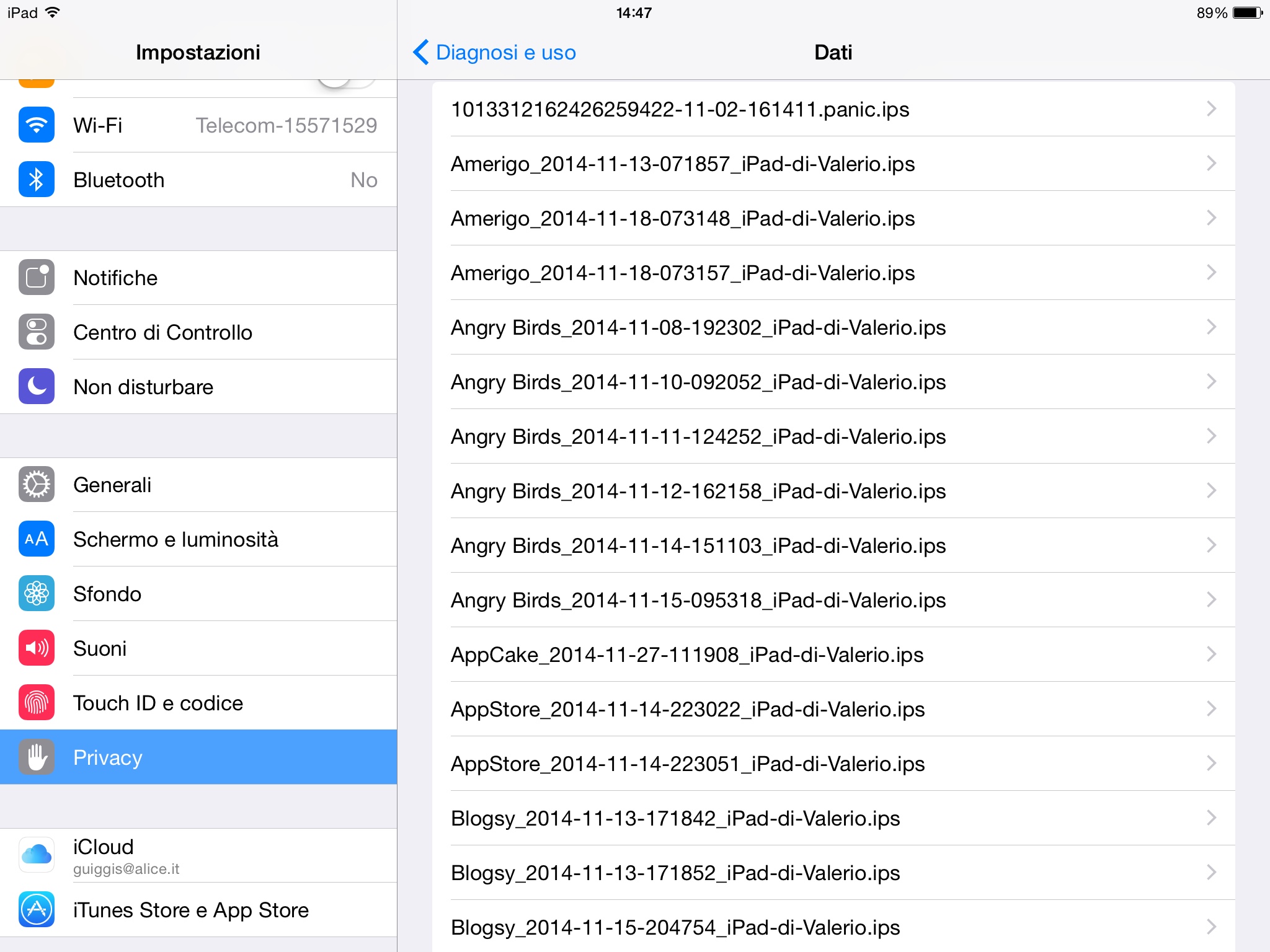The image size is (1270, 952).
Task: Tap chevron on AppStore 223051 row
Action: coord(1211,764)
